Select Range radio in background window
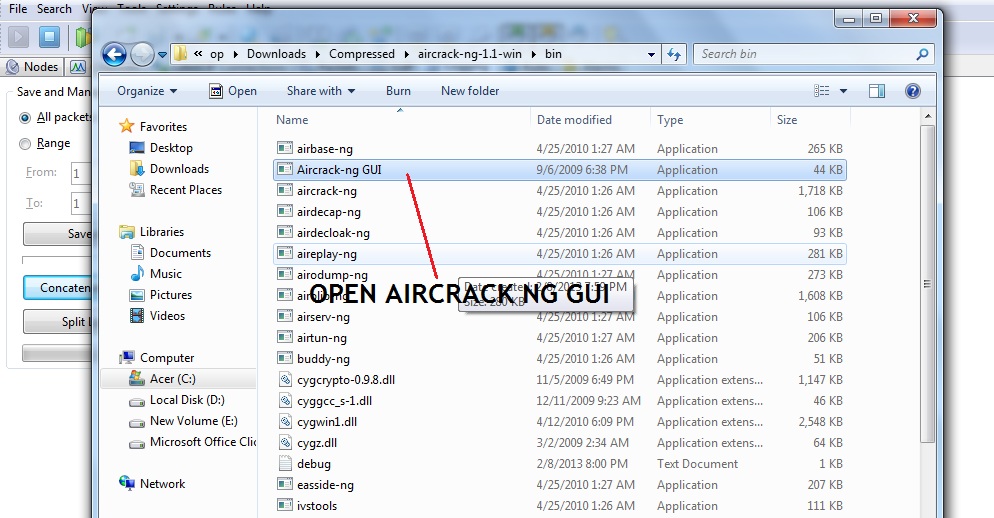The width and height of the screenshot is (994, 518). pyautogui.click(x=25, y=144)
